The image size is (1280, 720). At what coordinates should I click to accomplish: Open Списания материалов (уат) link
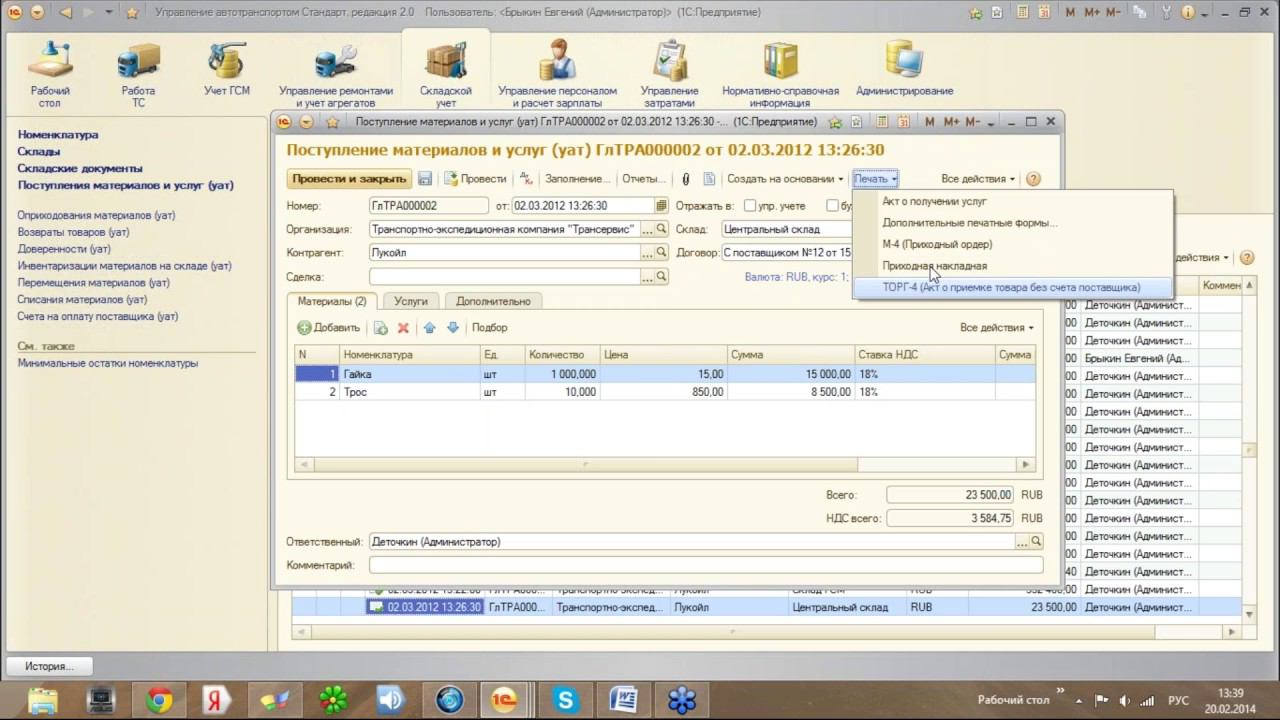(82, 300)
